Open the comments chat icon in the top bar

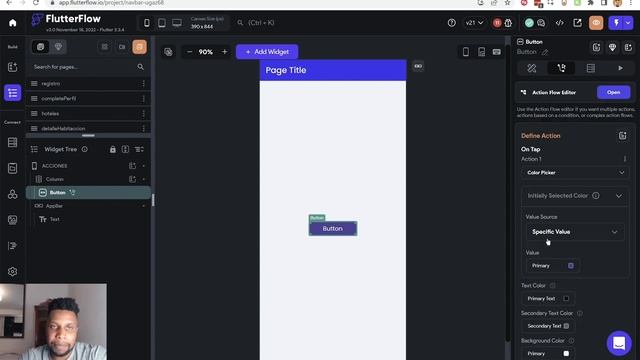(x=541, y=23)
